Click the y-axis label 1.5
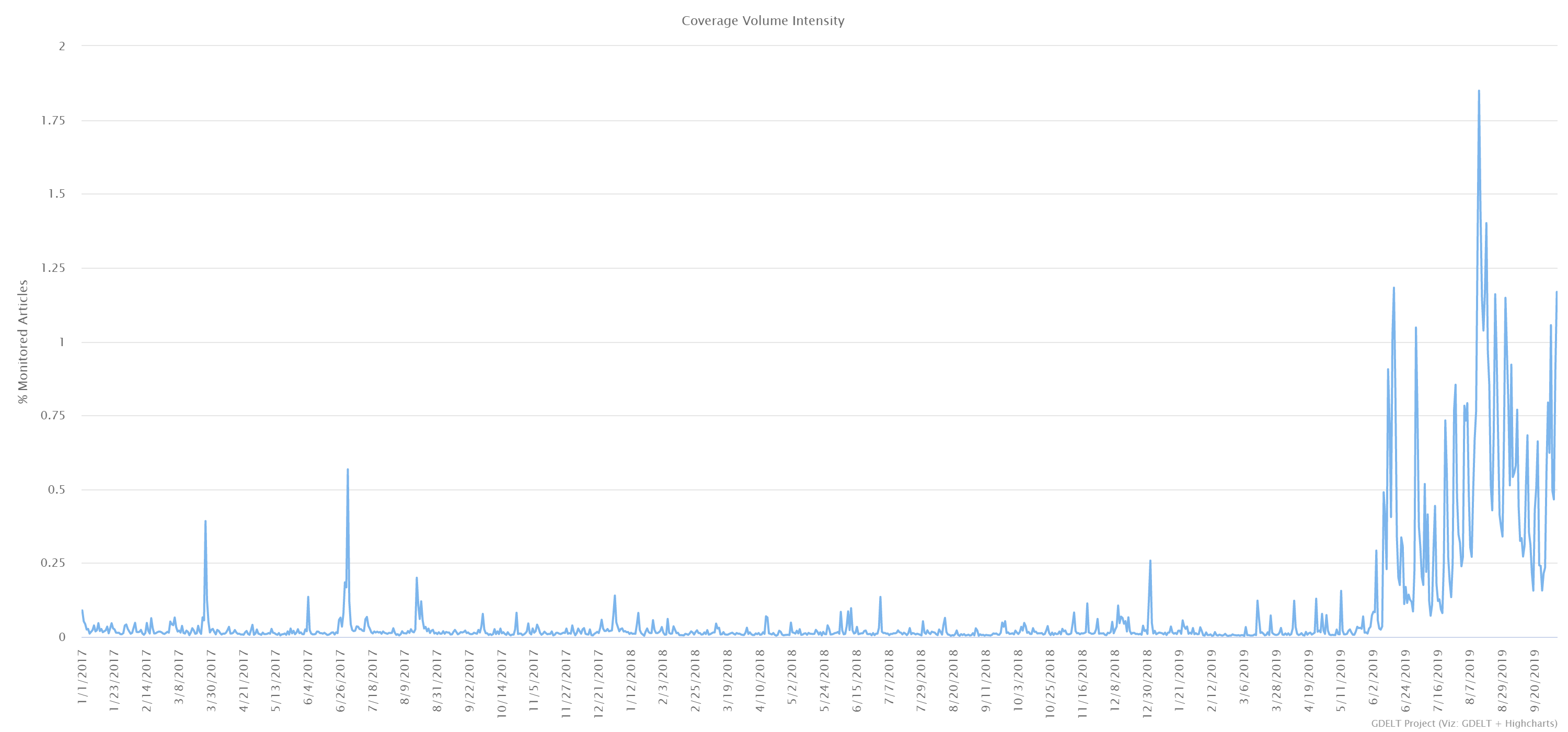This screenshot has width=1568, height=732. point(56,195)
